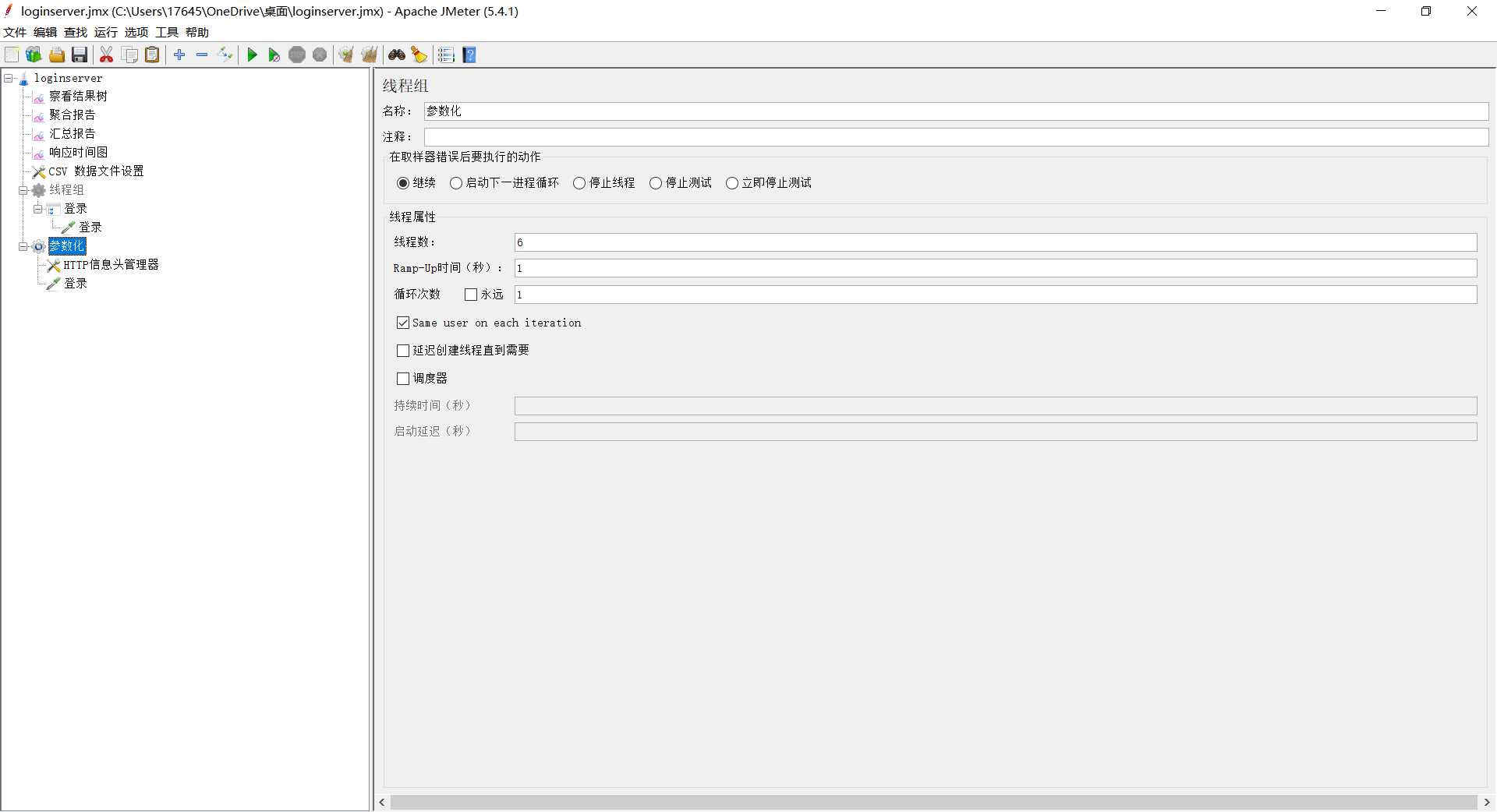Select the 登录 sampler under 参数化
1497x812 pixels.
tap(75, 283)
